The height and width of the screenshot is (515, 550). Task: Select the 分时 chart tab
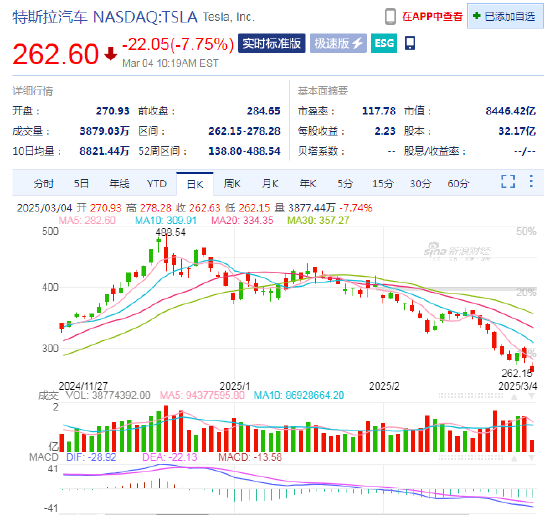click(x=43, y=183)
